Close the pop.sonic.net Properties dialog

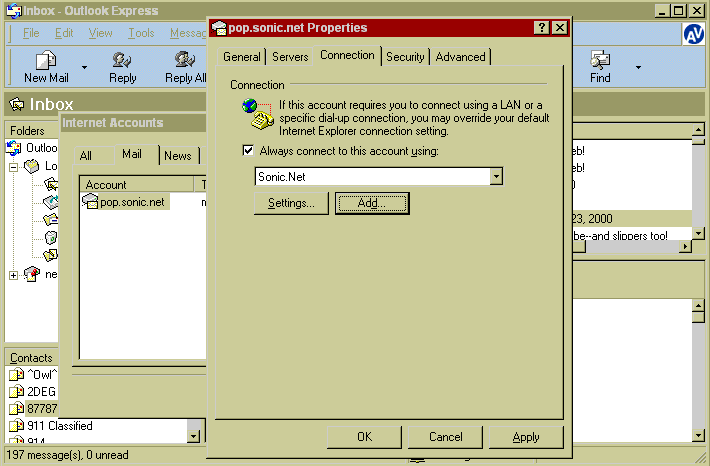click(x=560, y=28)
